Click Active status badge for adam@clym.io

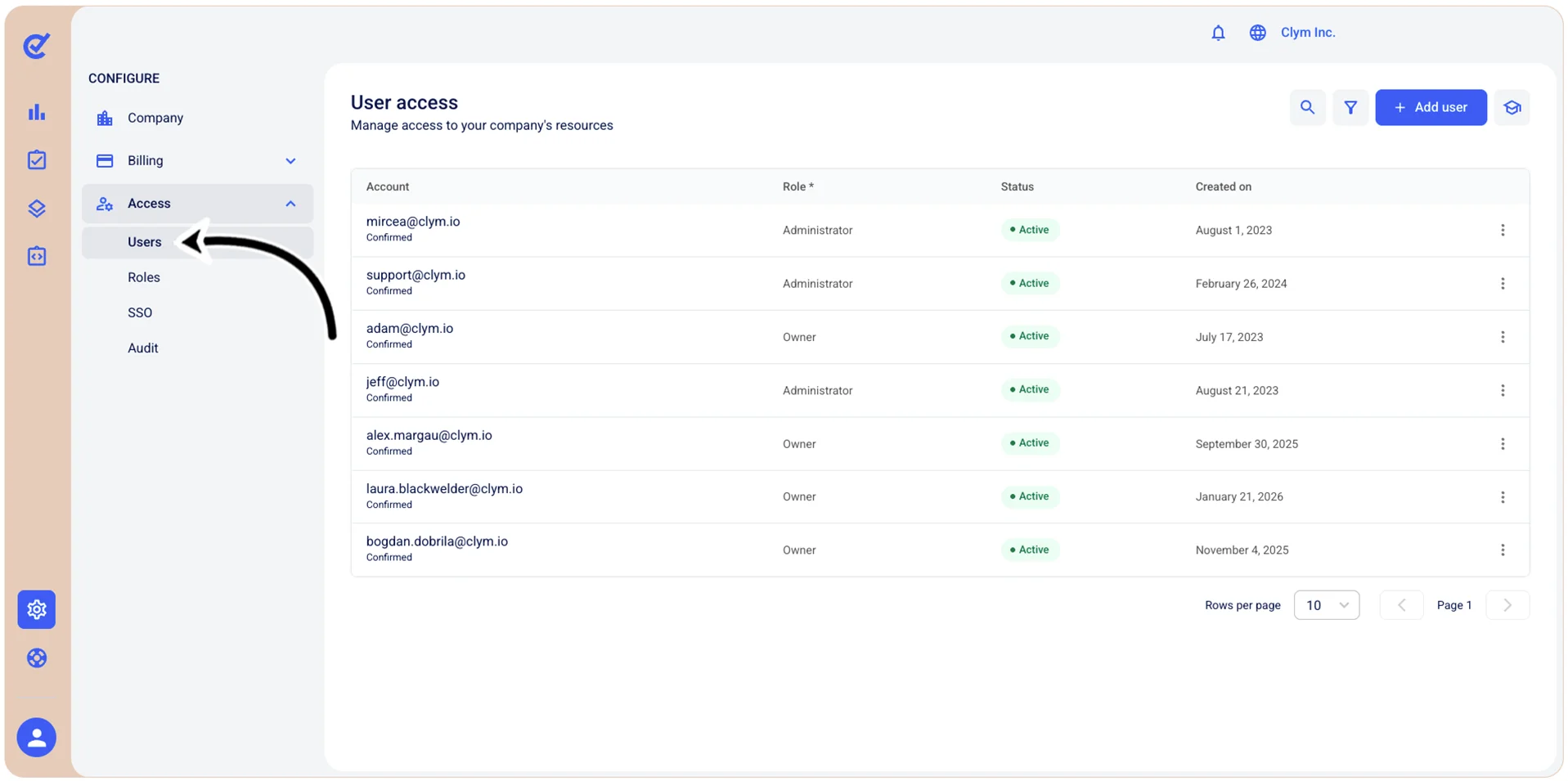1030,336
